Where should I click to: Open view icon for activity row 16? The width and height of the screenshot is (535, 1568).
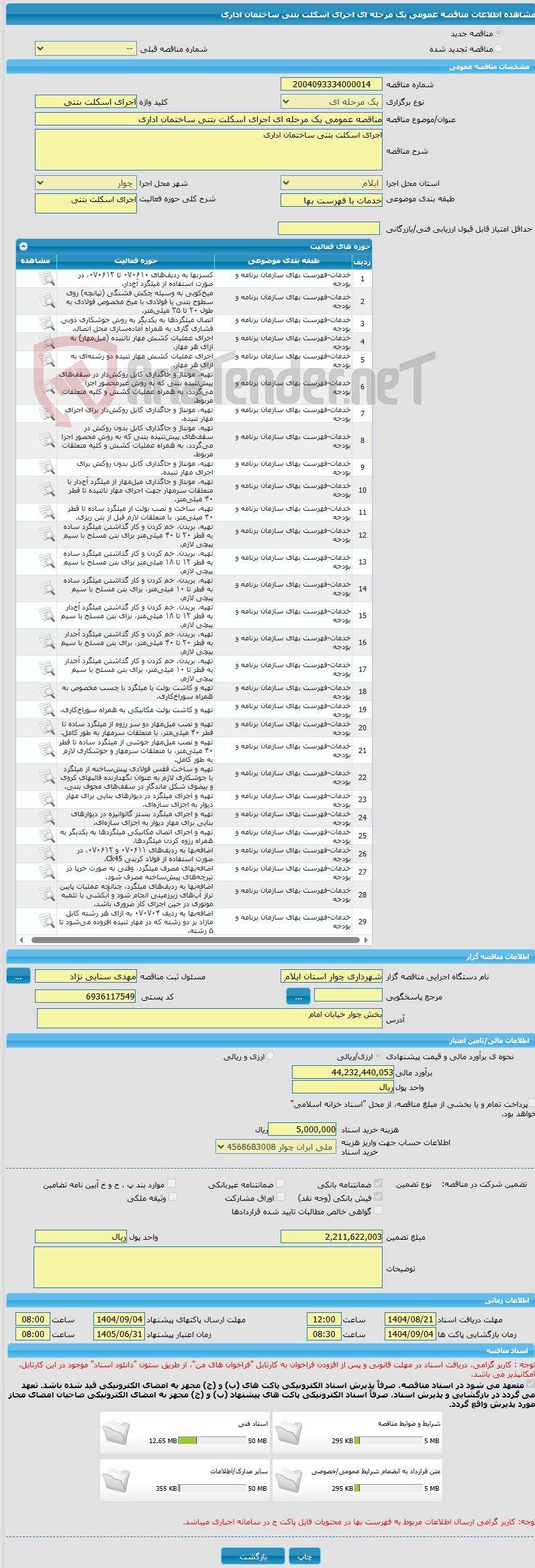click(47, 642)
